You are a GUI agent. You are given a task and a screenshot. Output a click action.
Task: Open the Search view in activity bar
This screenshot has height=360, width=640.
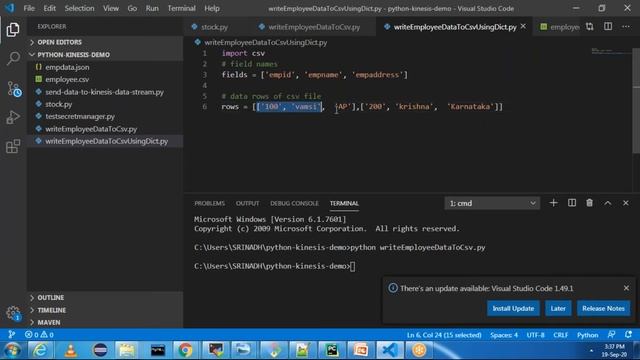pyautogui.click(x=13, y=58)
